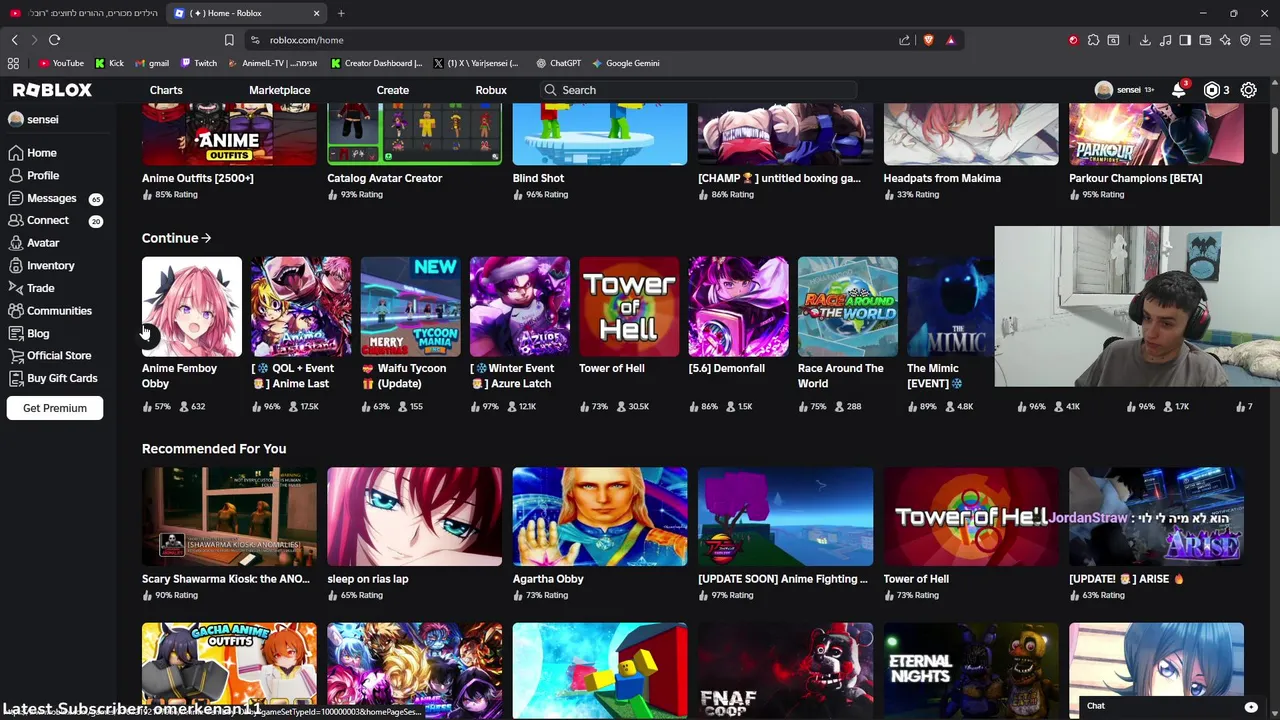Open the Robux balance icon
This screenshot has height=720, width=1280.
click(x=1212, y=90)
